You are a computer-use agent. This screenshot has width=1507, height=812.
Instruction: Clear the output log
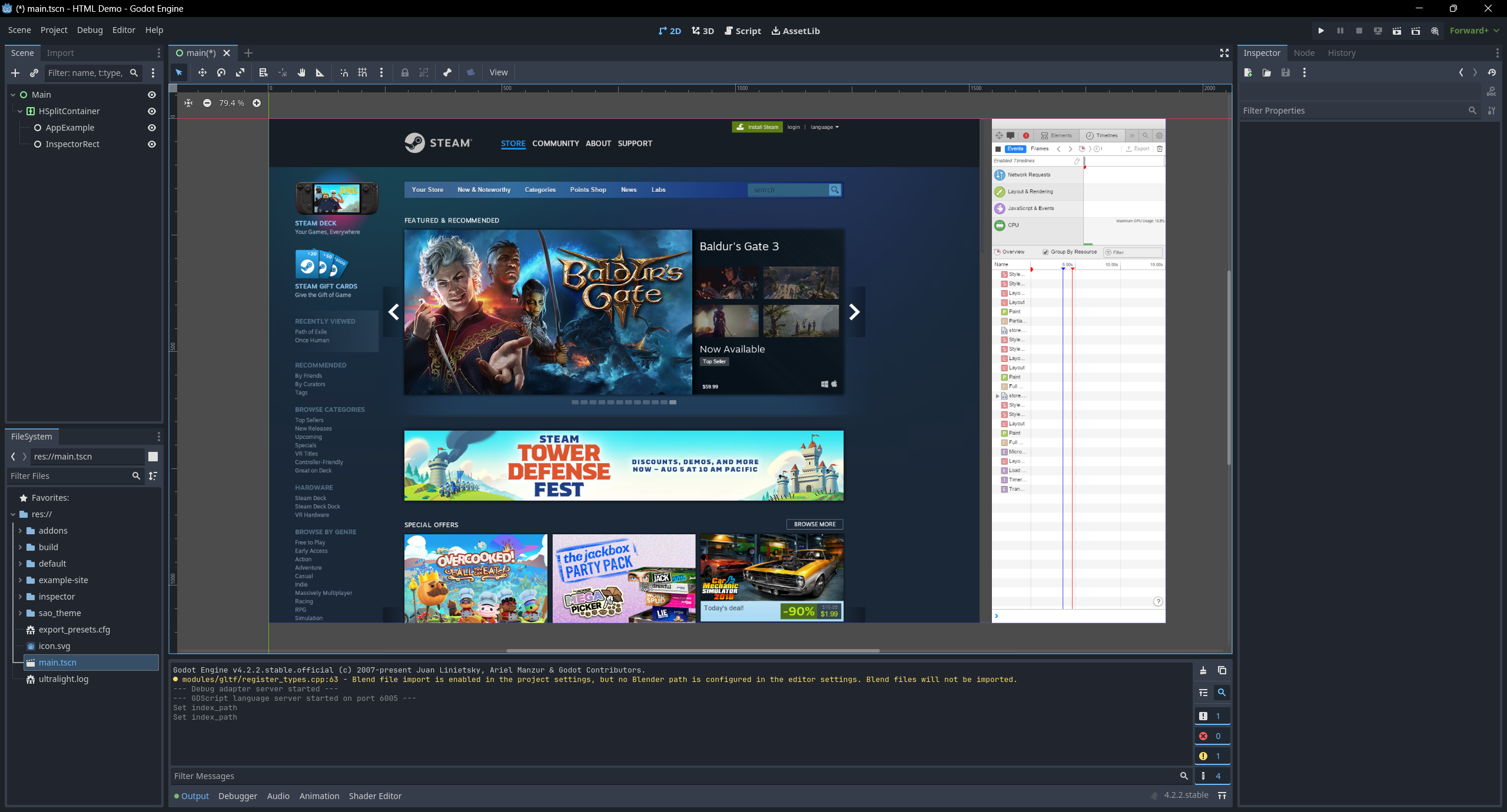click(1203, 670)
